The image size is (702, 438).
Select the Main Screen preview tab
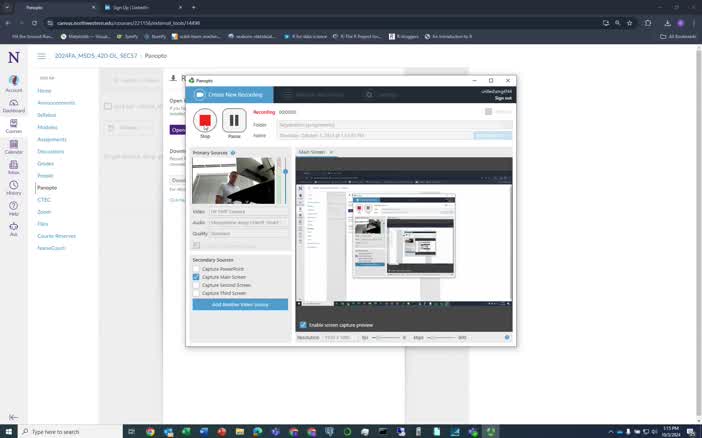click(315, 152)
